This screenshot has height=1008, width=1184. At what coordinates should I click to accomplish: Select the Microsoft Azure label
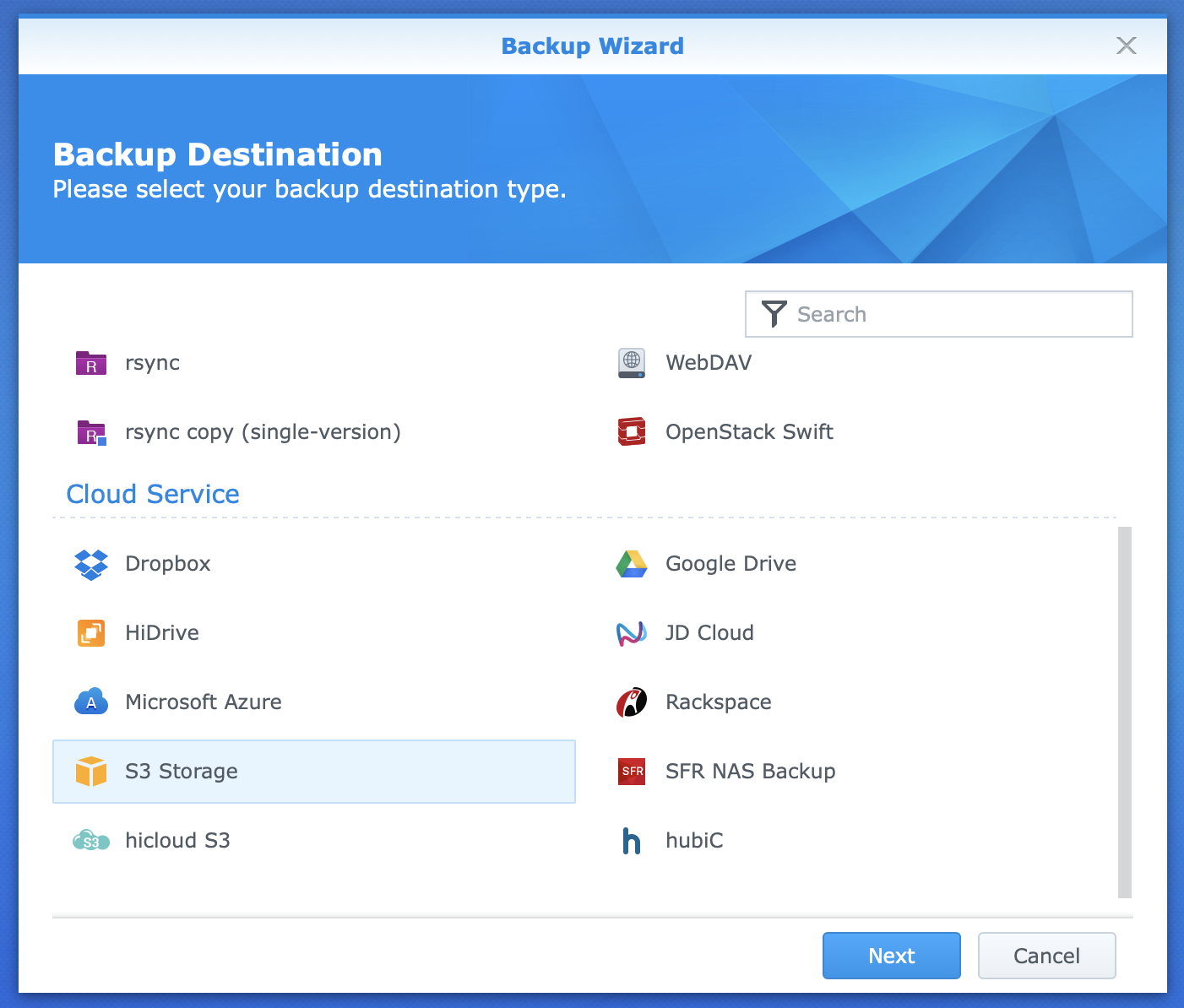click(x=204, y=702)
